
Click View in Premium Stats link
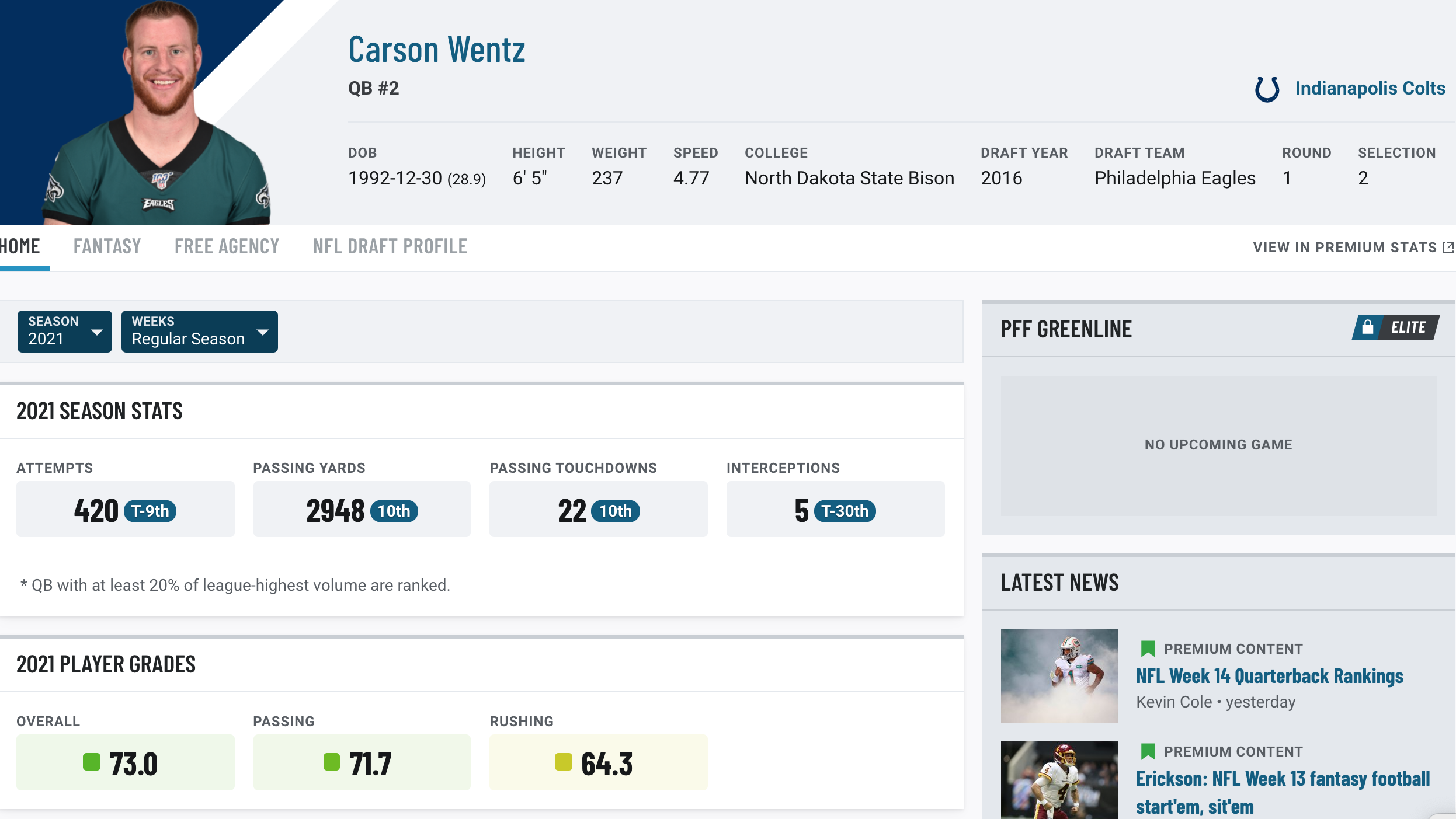[1344, 248]
